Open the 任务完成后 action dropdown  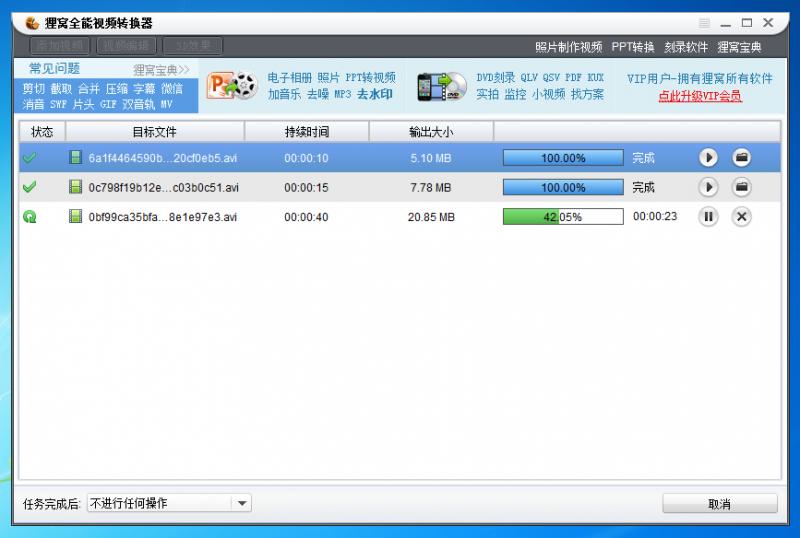pyautogui.click(x=241, y=504)
